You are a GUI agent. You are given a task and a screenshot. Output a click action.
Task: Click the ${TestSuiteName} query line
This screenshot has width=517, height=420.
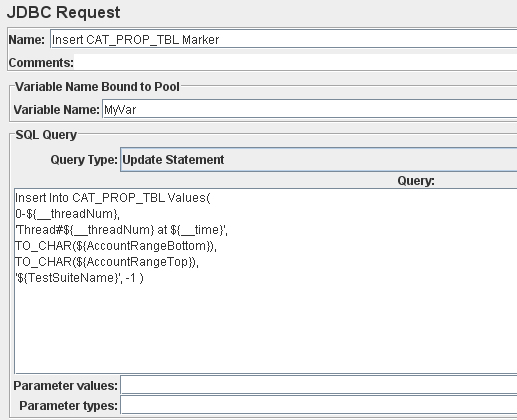(80, 278)
